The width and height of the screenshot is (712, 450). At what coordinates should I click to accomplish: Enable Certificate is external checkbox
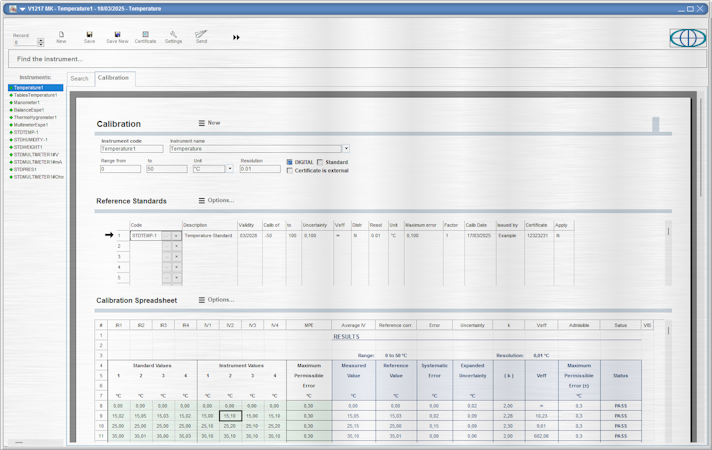coord(290,171)
